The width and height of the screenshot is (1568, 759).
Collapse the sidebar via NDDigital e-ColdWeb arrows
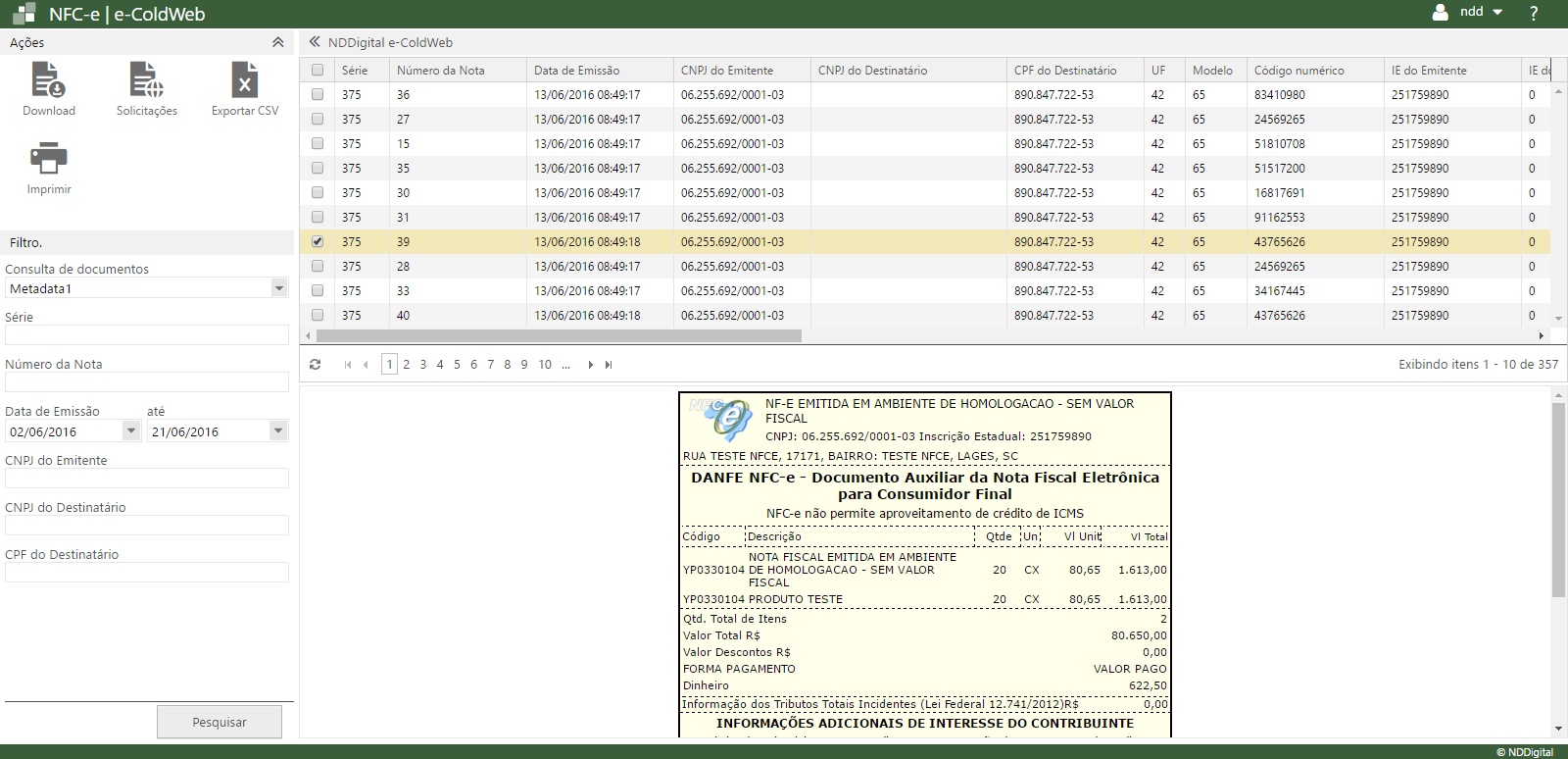coord(315,42)
